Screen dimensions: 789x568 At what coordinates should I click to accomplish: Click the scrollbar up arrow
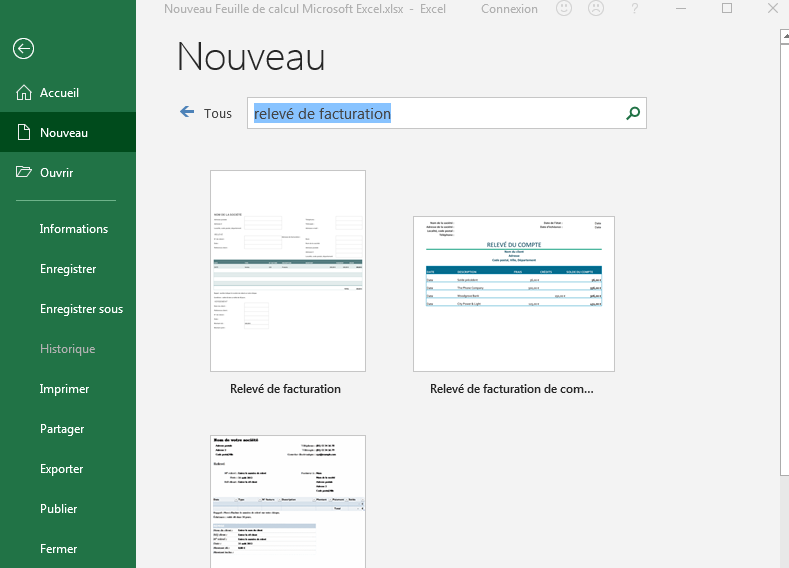tap(784, 37)
